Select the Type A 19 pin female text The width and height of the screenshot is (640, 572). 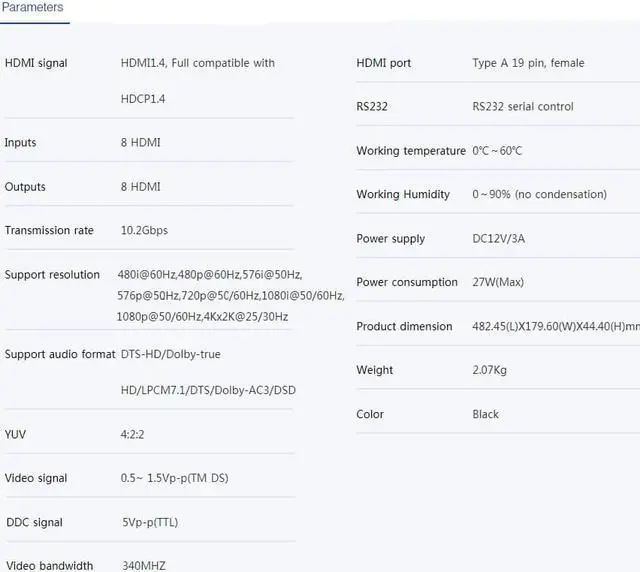[528, 63]
